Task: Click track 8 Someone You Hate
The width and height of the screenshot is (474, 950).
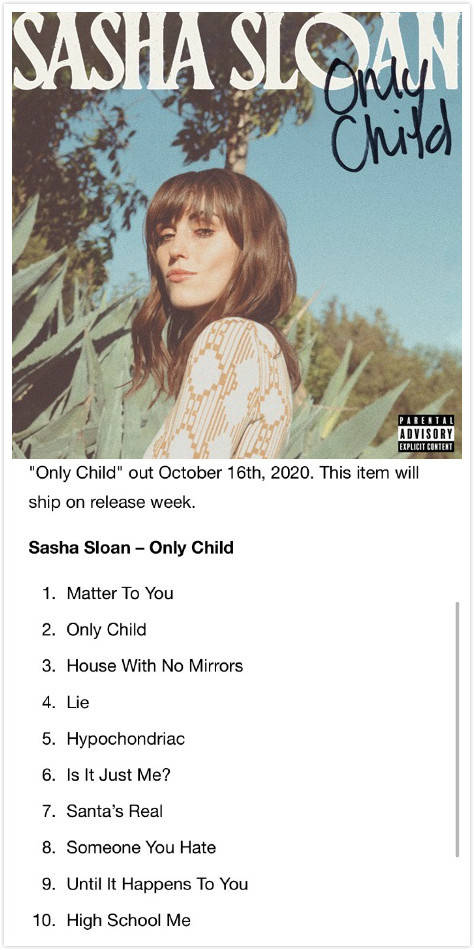Action: [x=141, y=847]
